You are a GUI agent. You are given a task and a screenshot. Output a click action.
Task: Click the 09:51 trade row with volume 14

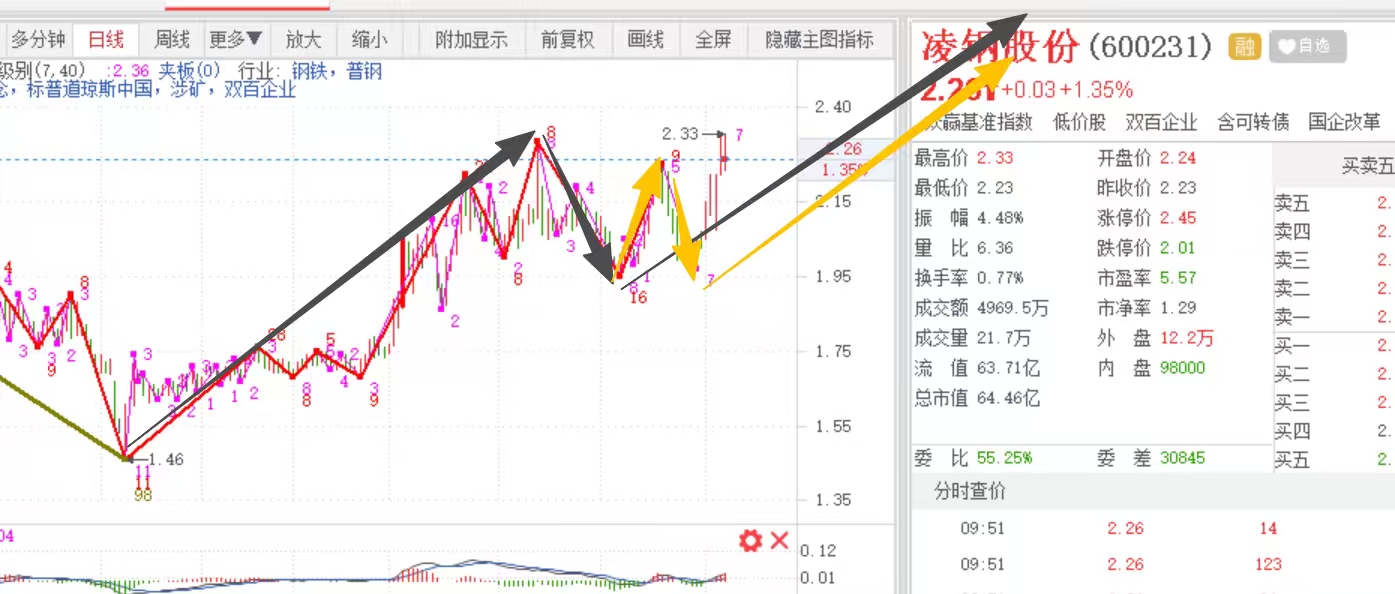coord(1153,529)
